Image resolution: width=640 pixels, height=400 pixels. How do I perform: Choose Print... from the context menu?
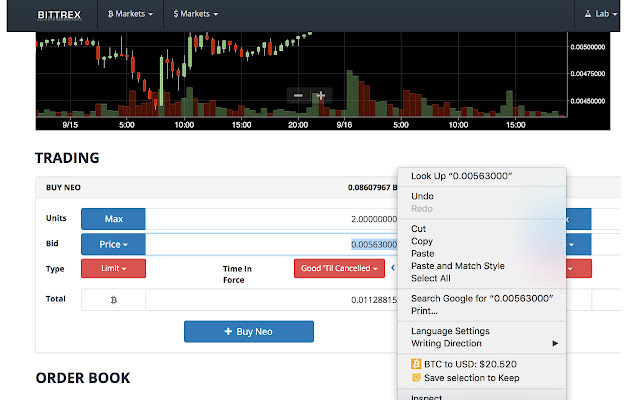[x=482, y=311]
